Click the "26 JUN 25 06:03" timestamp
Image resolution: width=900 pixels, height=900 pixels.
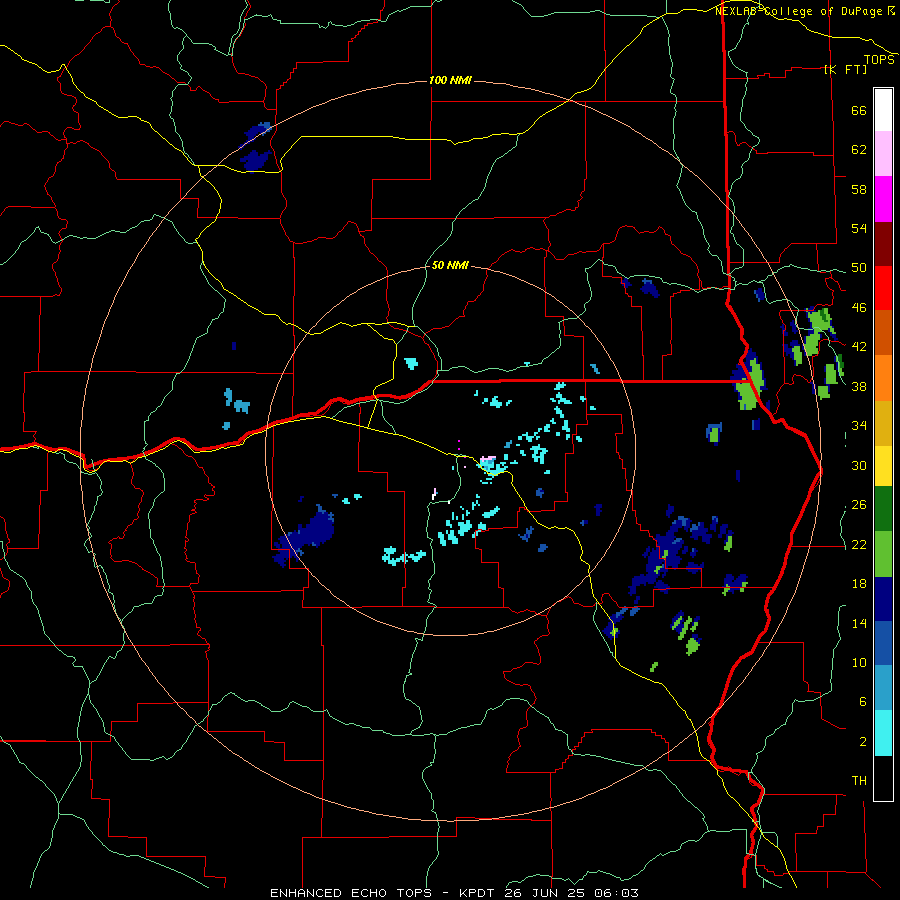tap(572, 893)
